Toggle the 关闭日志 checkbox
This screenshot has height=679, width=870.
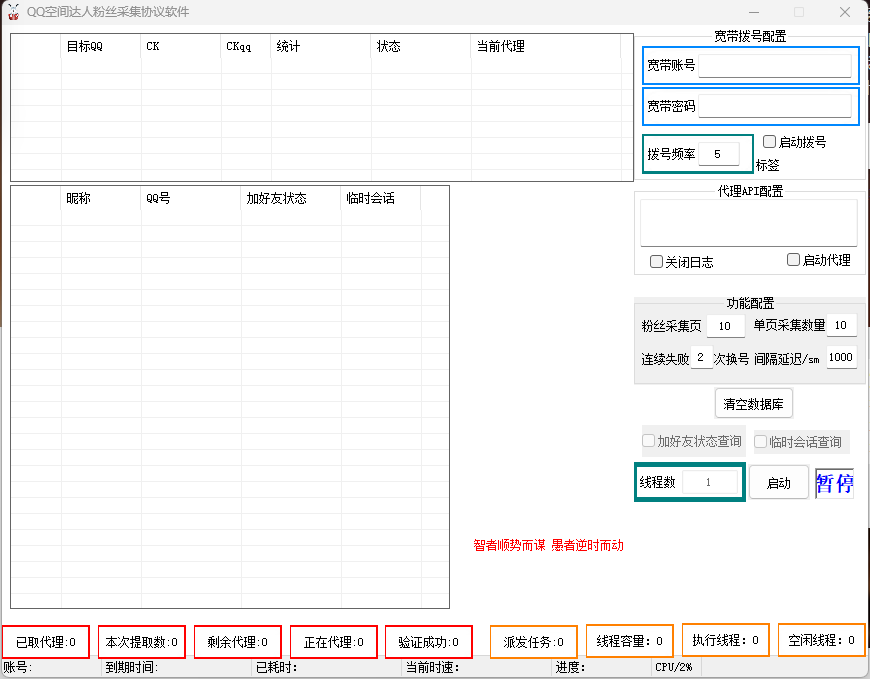click(657, 262)
